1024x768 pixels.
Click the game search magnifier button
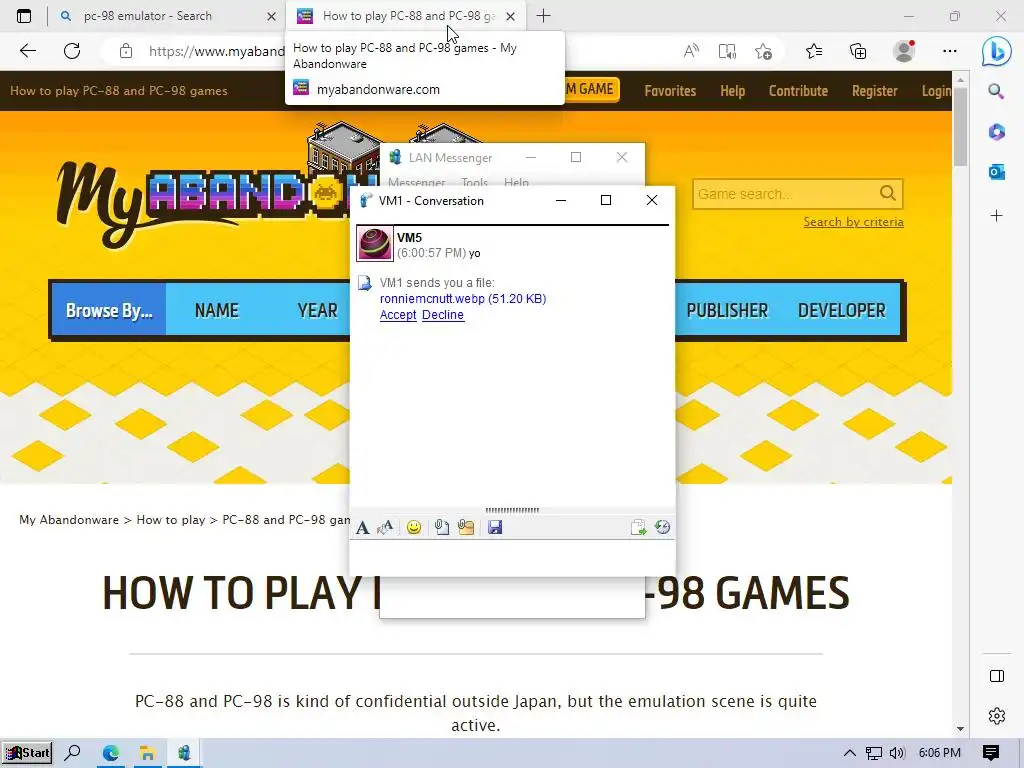[888, 193]
